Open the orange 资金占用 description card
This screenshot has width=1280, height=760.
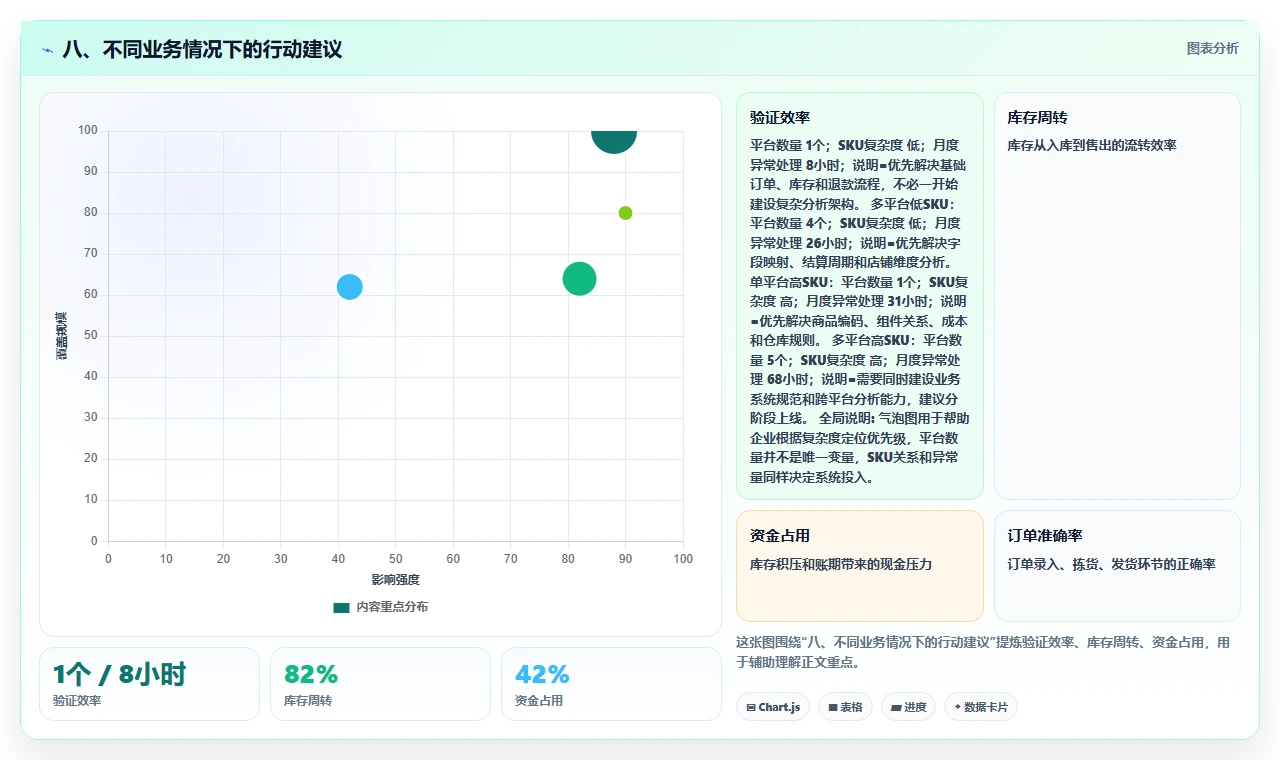860,566
